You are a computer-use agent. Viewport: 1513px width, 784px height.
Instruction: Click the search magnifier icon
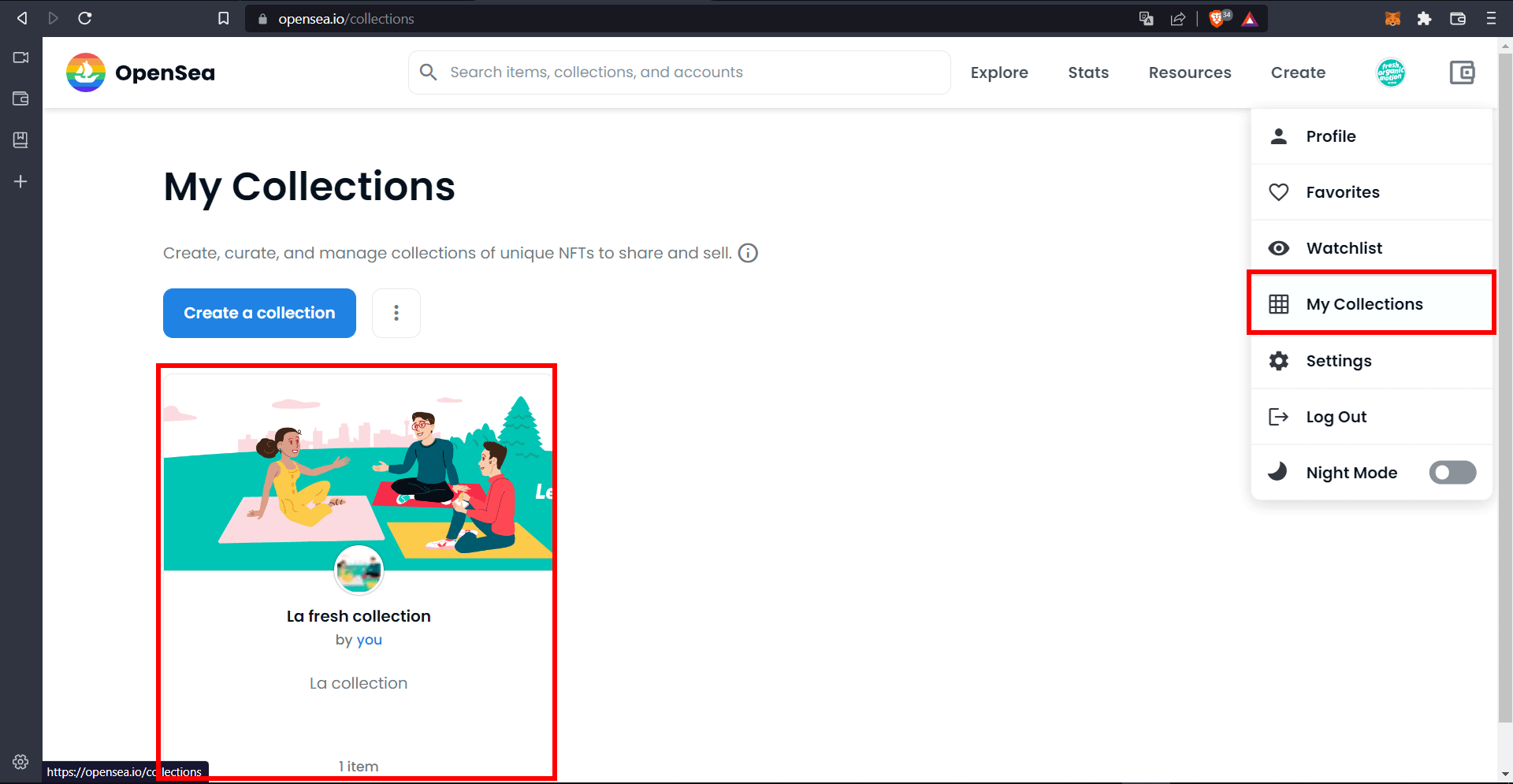pyautogui.click(x=428, y=72)
